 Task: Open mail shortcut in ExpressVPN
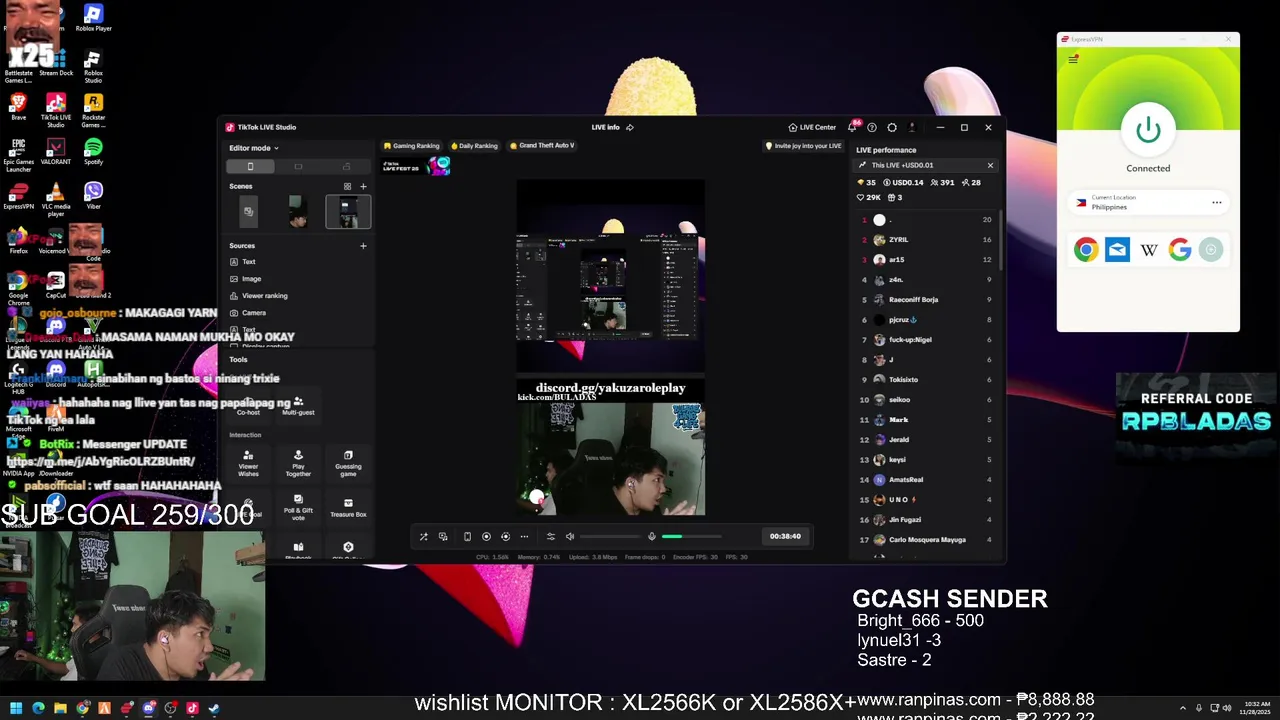click(1117, 250)
